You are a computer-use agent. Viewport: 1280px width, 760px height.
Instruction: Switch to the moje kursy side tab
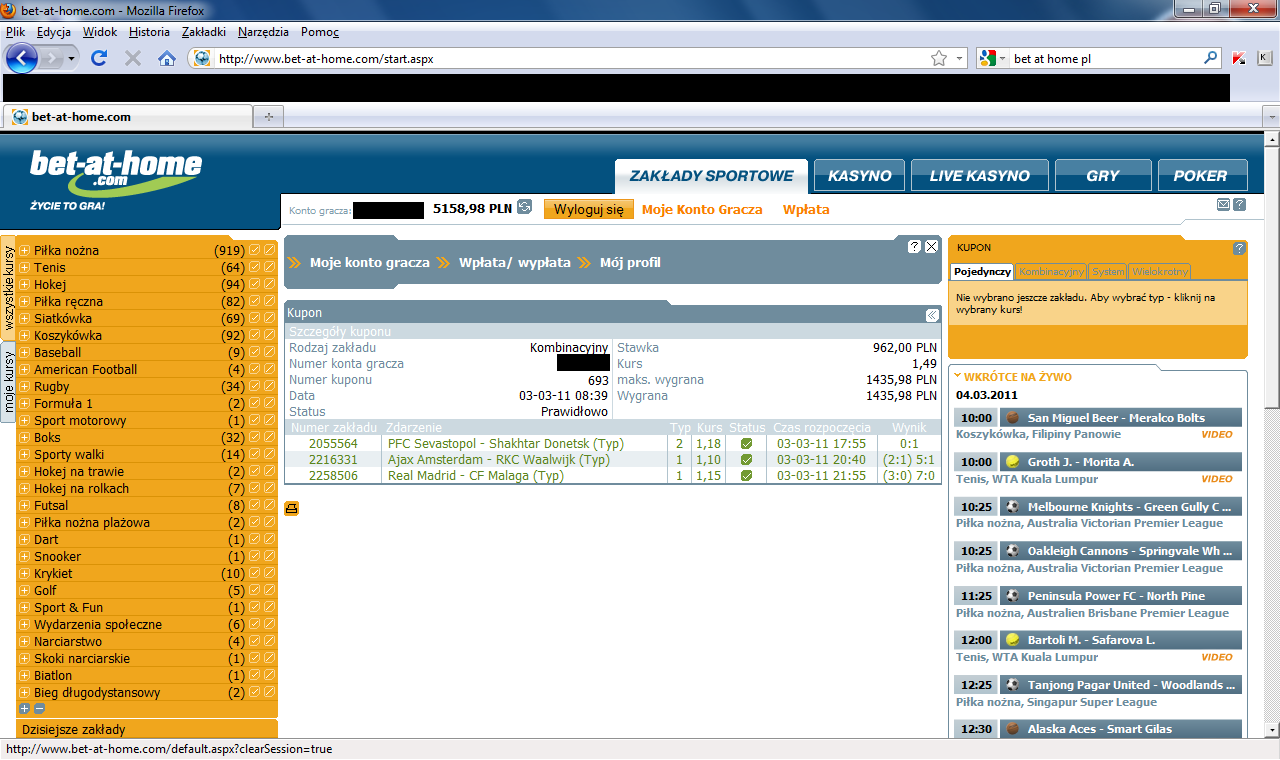click(x=9, y=382)
